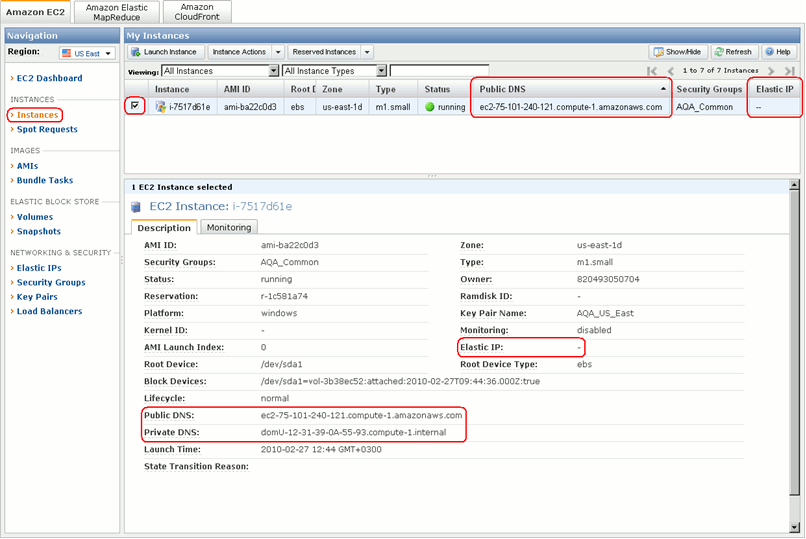Click the Show/Hide columns button
The width and height of the screenshot is (806, 539).
pyautogui.click(x=678, y=52)
